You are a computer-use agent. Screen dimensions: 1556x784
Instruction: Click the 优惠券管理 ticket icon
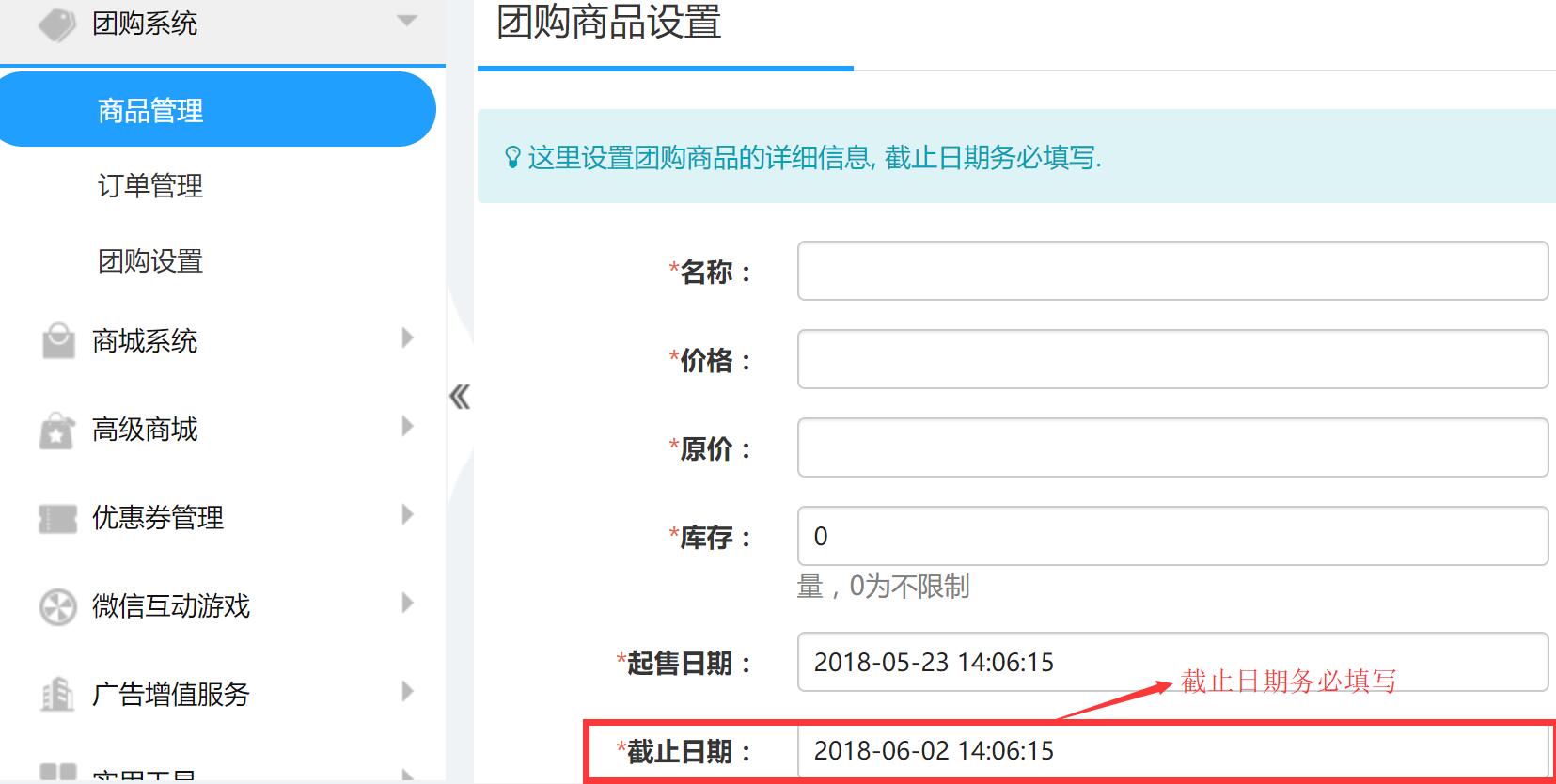[x=57, y=518]
